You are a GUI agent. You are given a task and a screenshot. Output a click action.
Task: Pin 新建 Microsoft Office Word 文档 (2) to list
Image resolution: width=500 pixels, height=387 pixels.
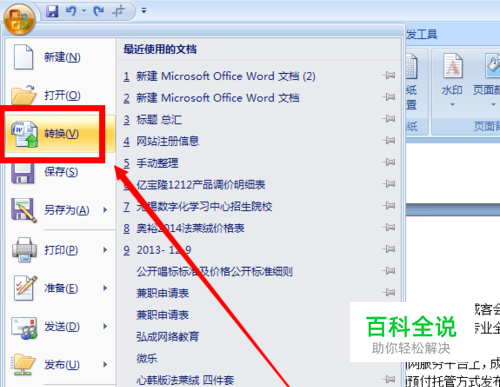tap(388, 75)
